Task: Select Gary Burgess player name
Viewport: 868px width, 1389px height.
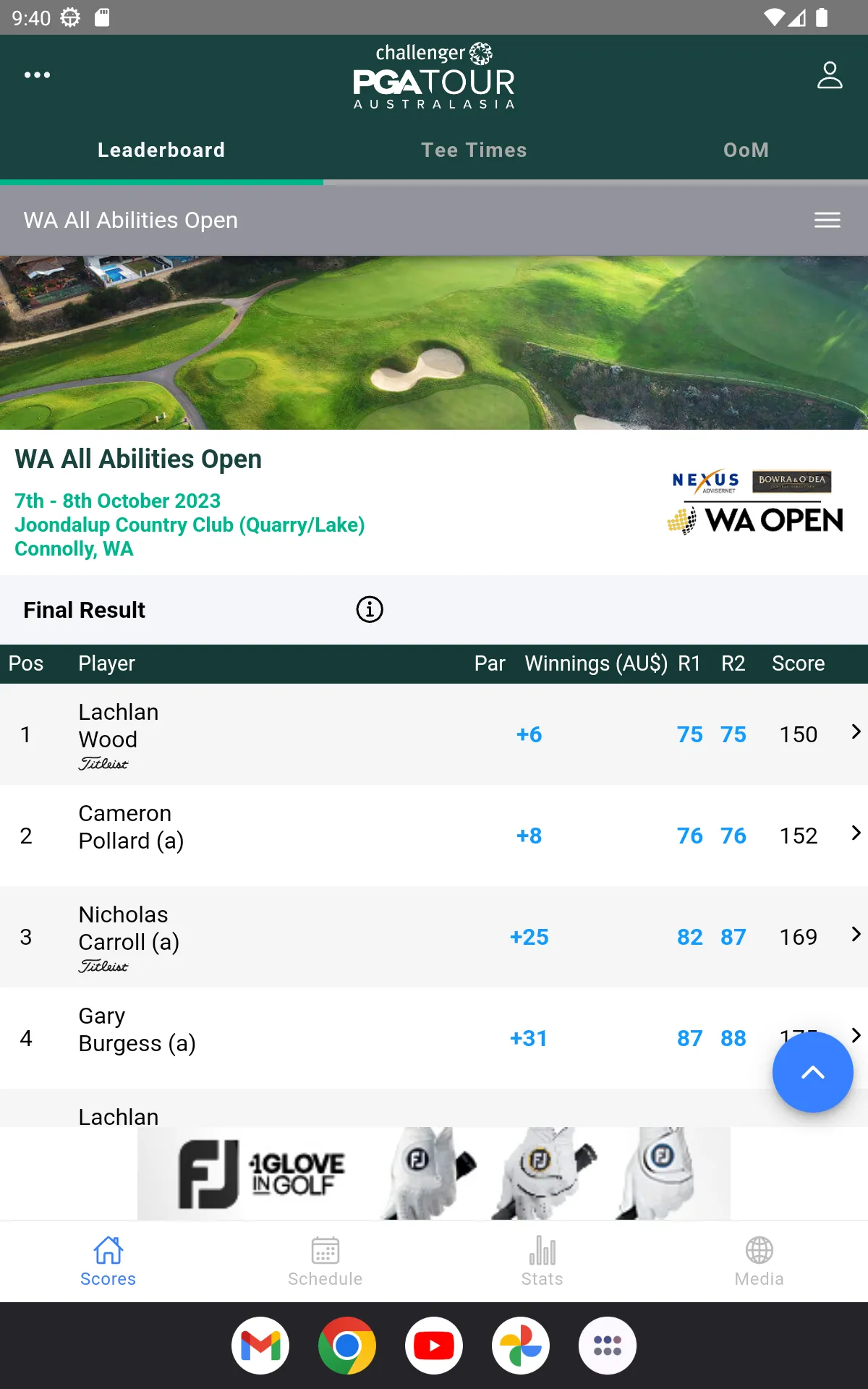Action: (x=137, y=1029)
